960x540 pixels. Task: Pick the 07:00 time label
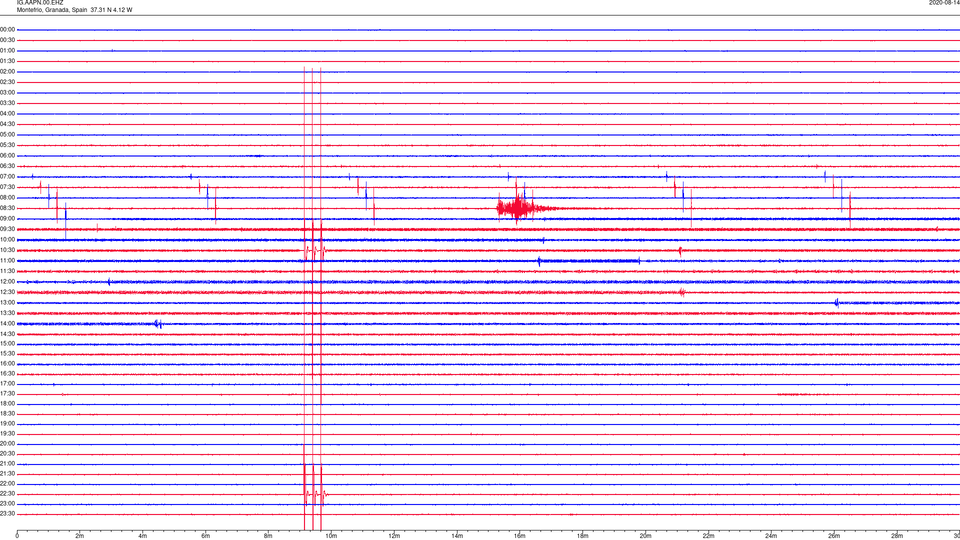click(x=8, y=176)
